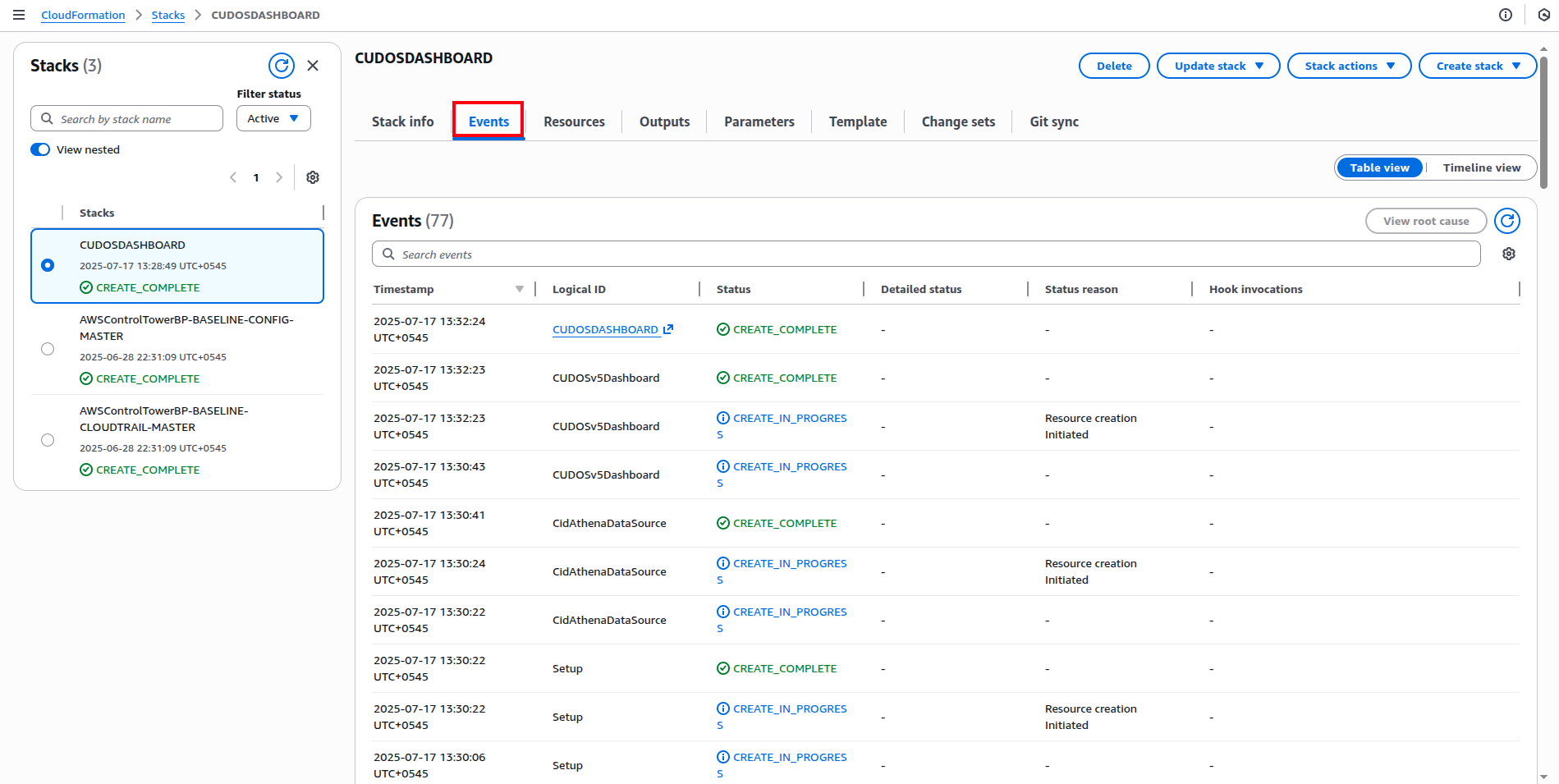This screenshot has width=1559, height=784.
Task: Open CUDOSDASHBOARD in a new tab via external link icon
Action: point(667,328)
